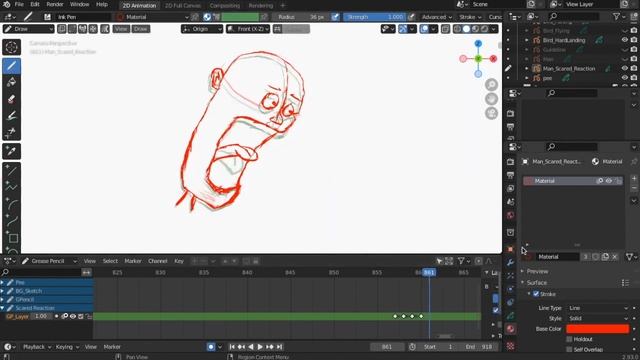
Task: Adjust the brush Strength slider
Action: [375, 17]
